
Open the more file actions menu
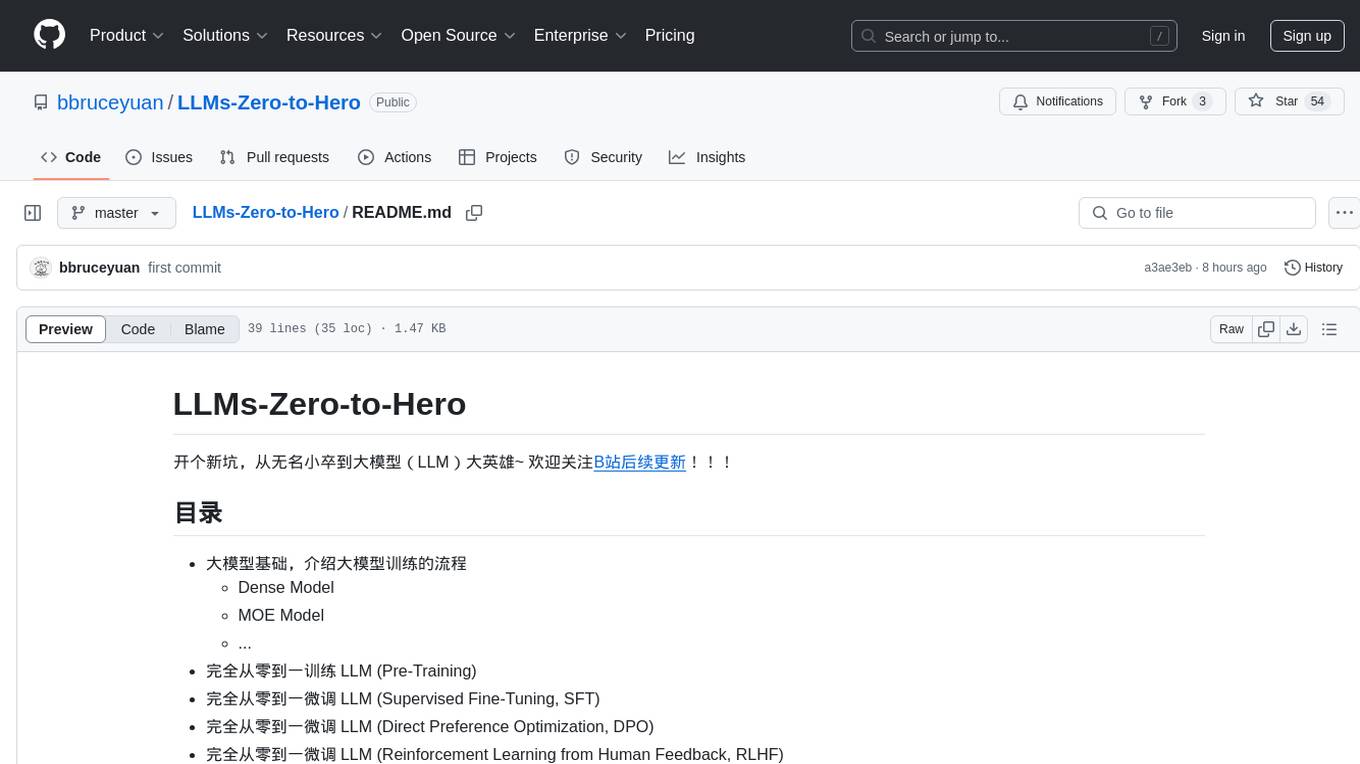1344,213
